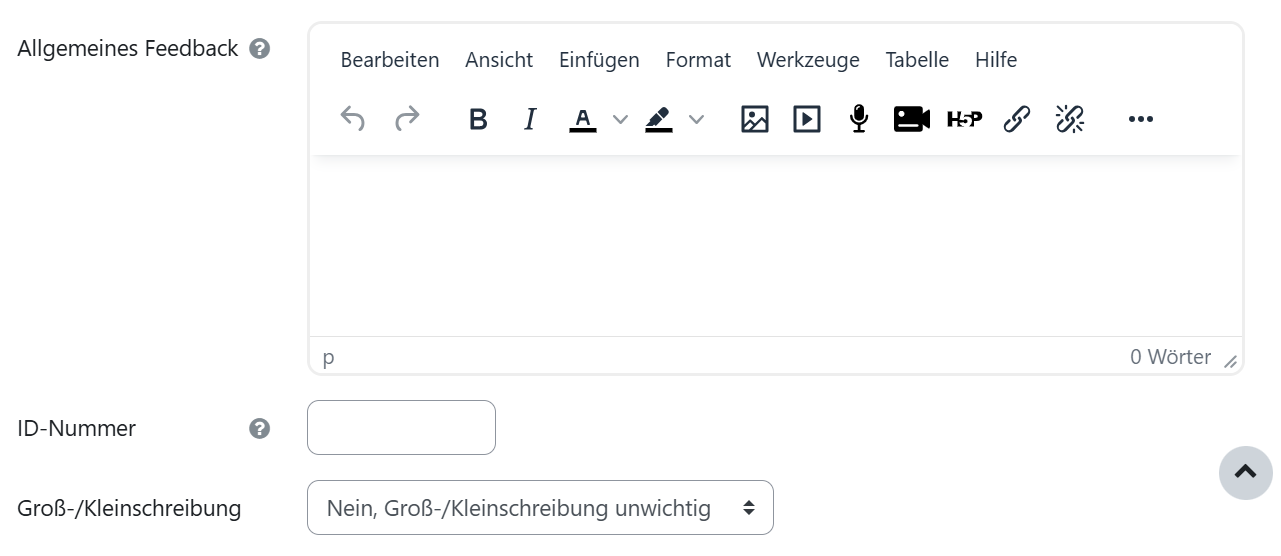Toggle bold formatting
This screenshot has width=1281, height=556.
point(478,119)
